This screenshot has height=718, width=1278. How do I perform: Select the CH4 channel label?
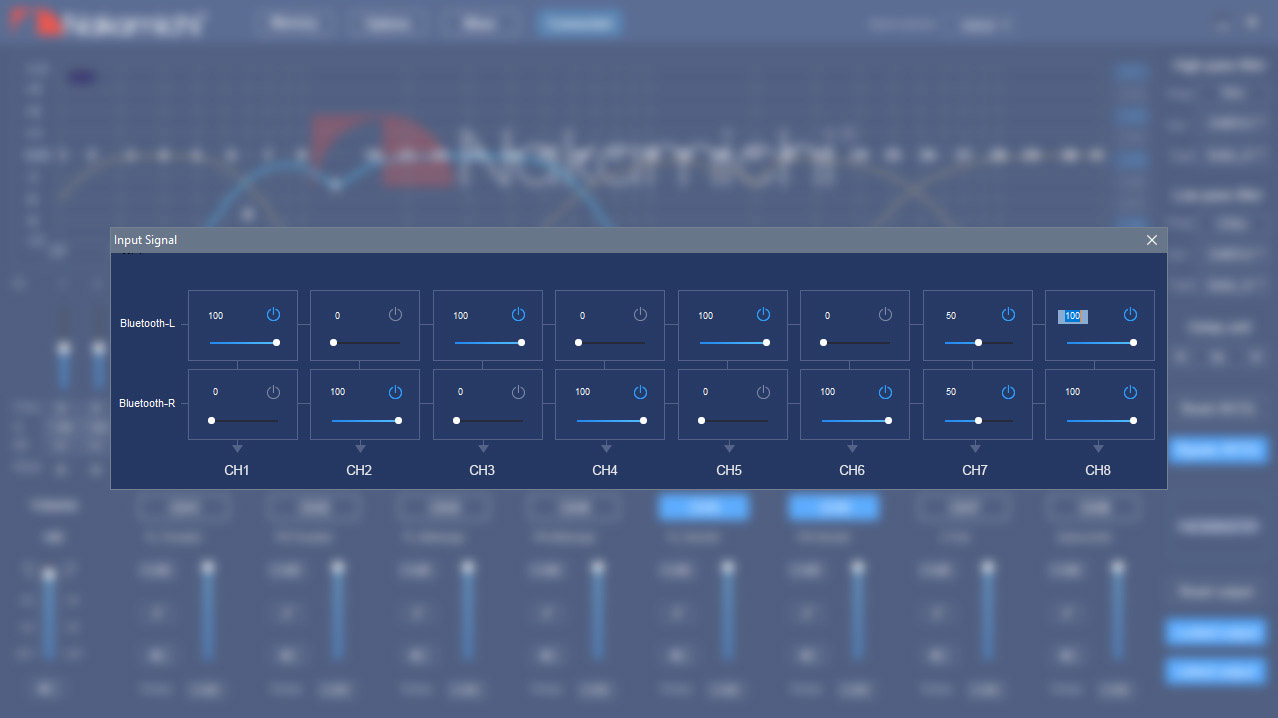[605, 470]
